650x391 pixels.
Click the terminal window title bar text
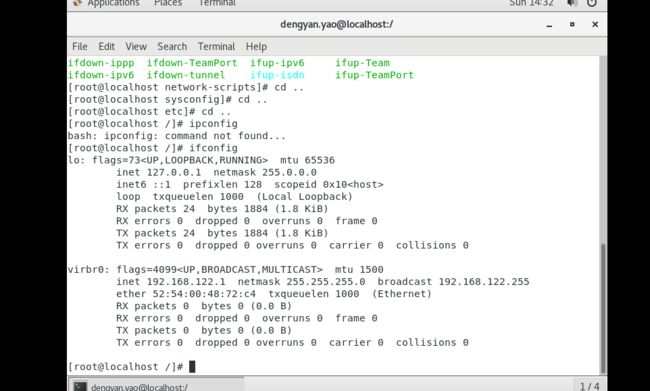337,24
